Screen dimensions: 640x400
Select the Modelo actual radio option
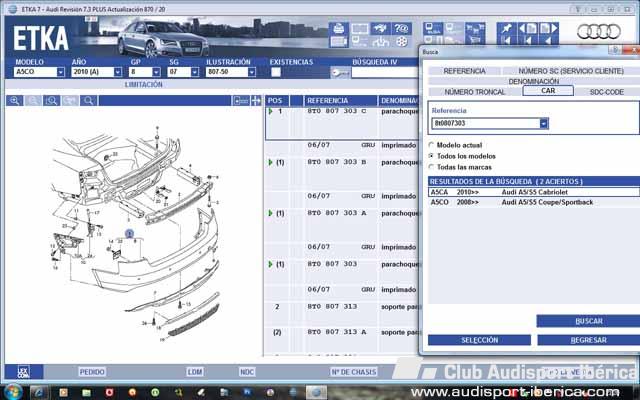point(431,145)
